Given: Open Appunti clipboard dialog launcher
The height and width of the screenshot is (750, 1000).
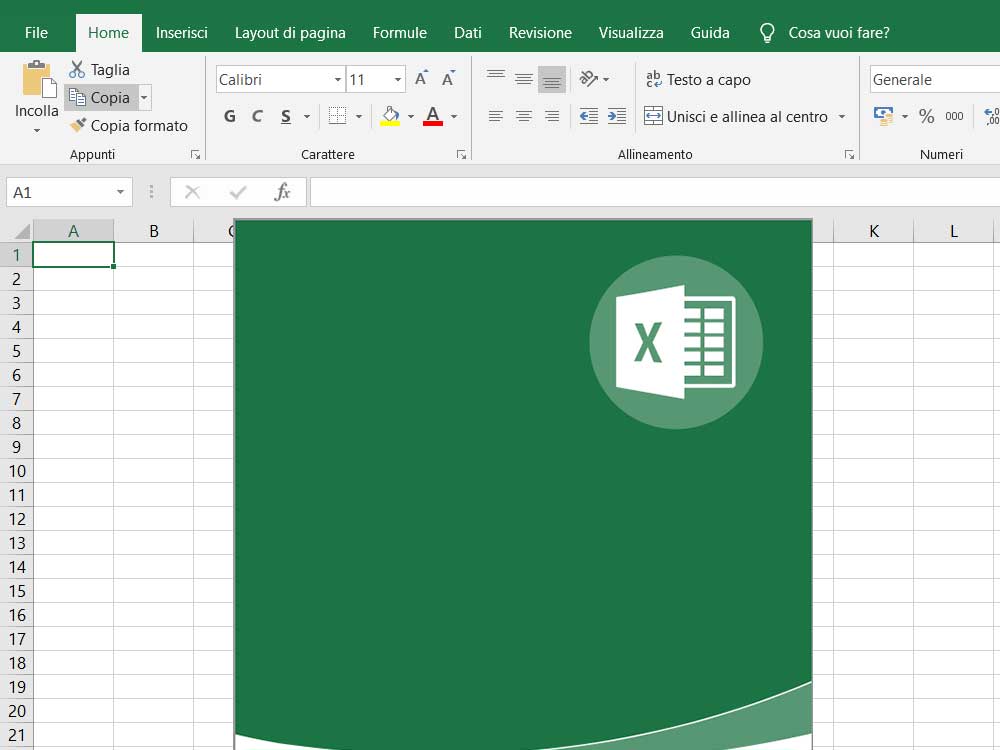Looking at the screenshot, I should click(195, 154).
